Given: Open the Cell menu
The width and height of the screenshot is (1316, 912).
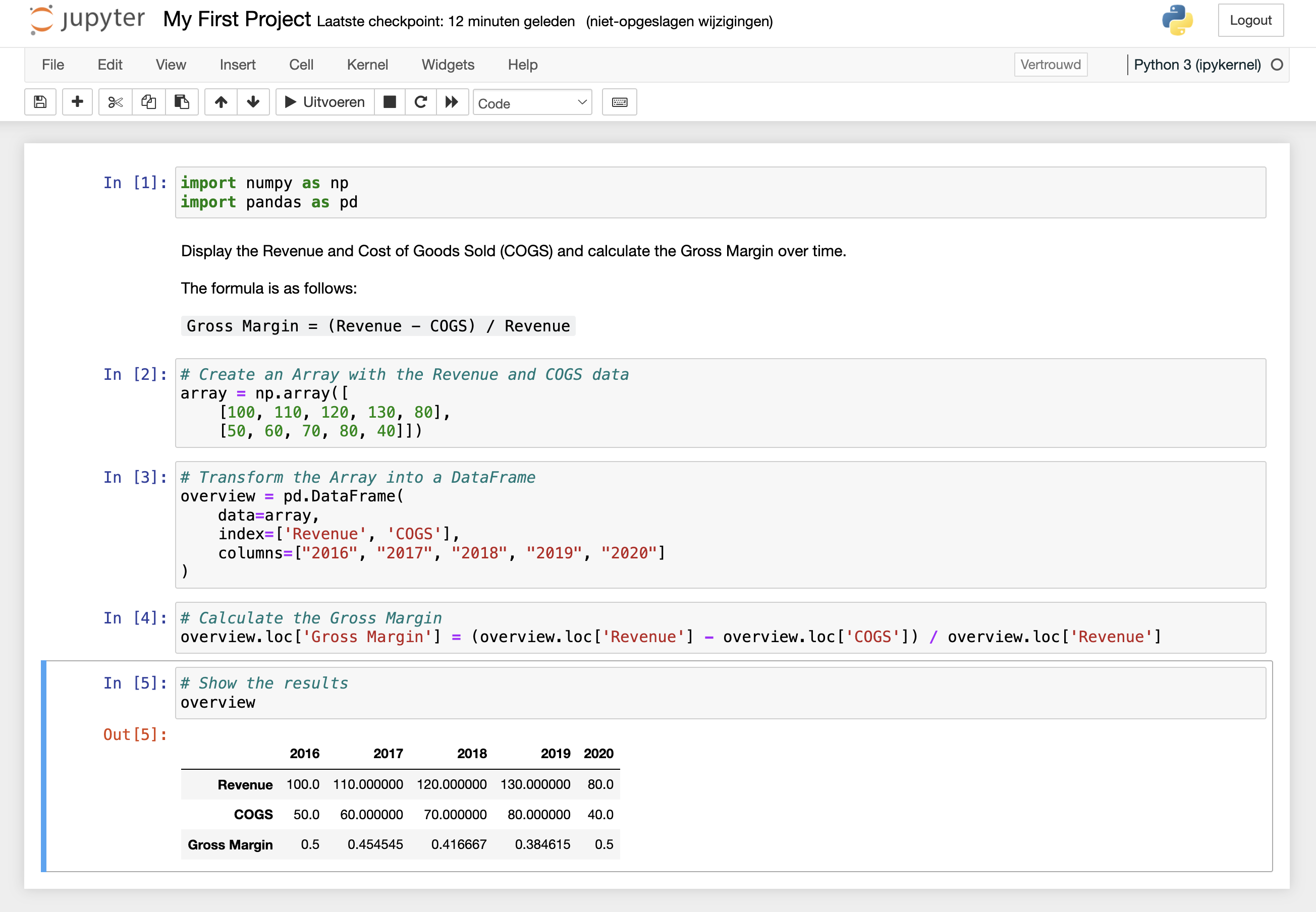Looking at the screenshot, I should [x=301, y=65].
